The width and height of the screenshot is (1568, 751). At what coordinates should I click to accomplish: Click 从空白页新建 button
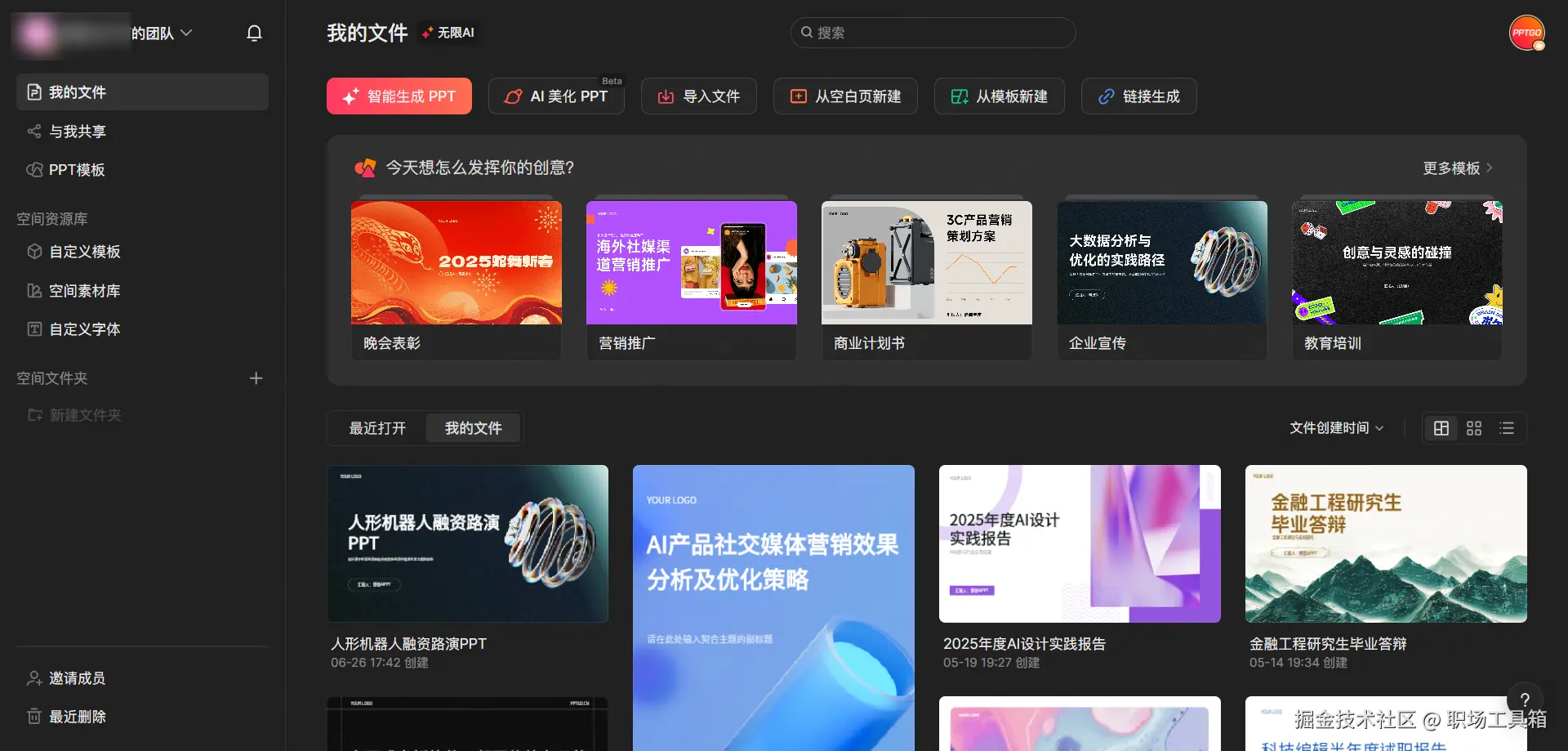845,96
